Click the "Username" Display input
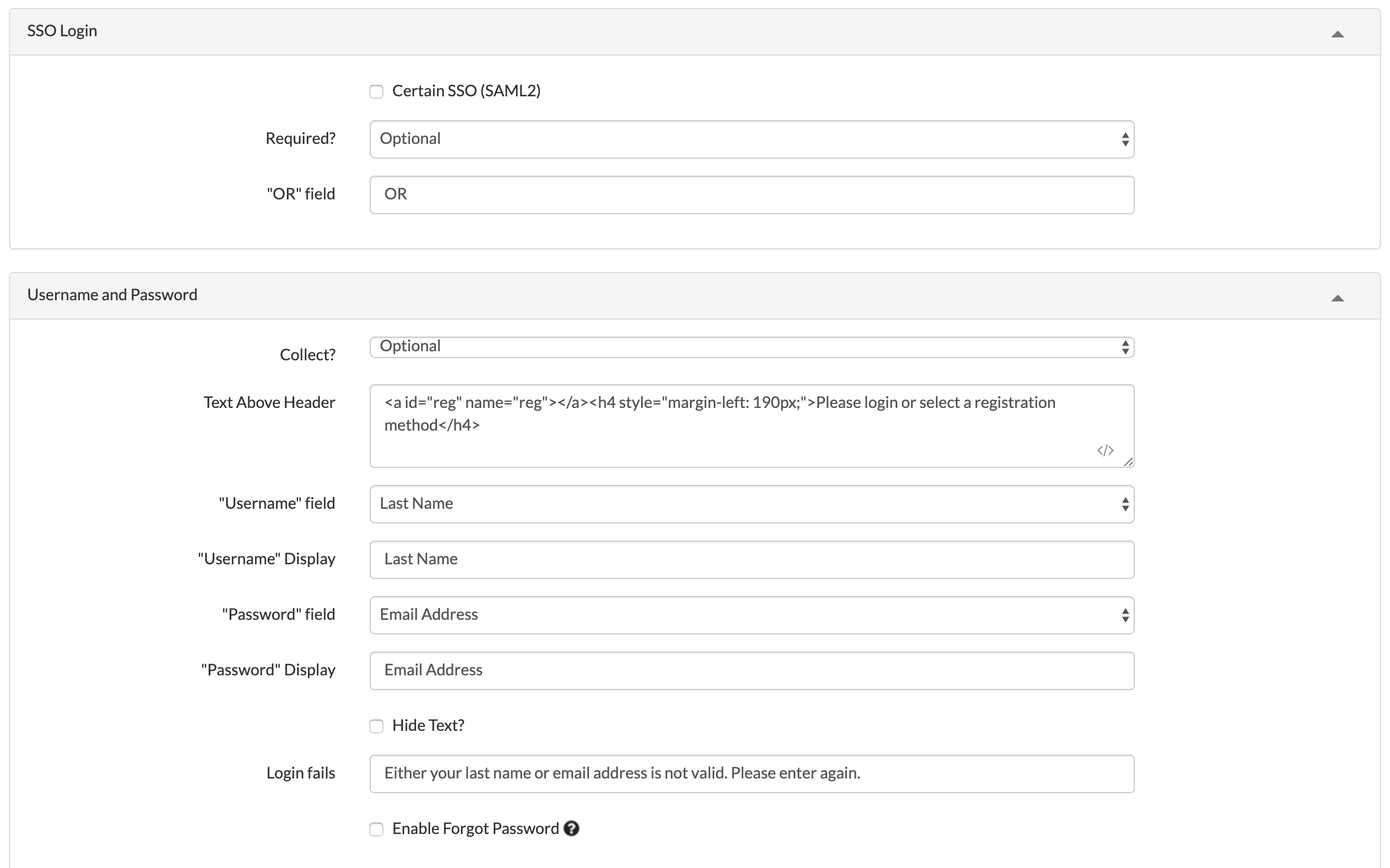 tap(752, 560)
